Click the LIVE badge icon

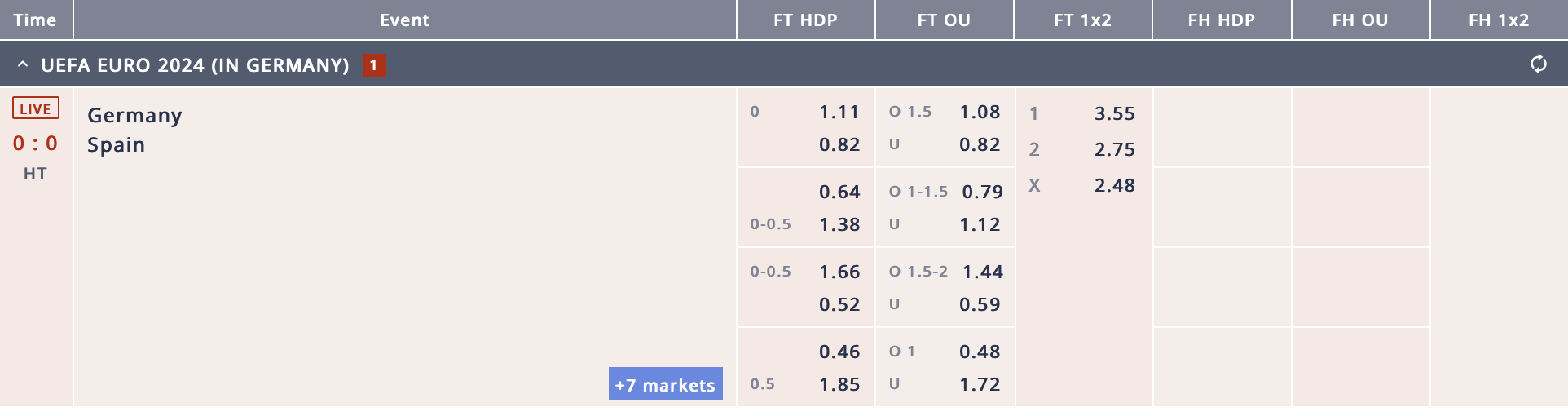[36, 108]
